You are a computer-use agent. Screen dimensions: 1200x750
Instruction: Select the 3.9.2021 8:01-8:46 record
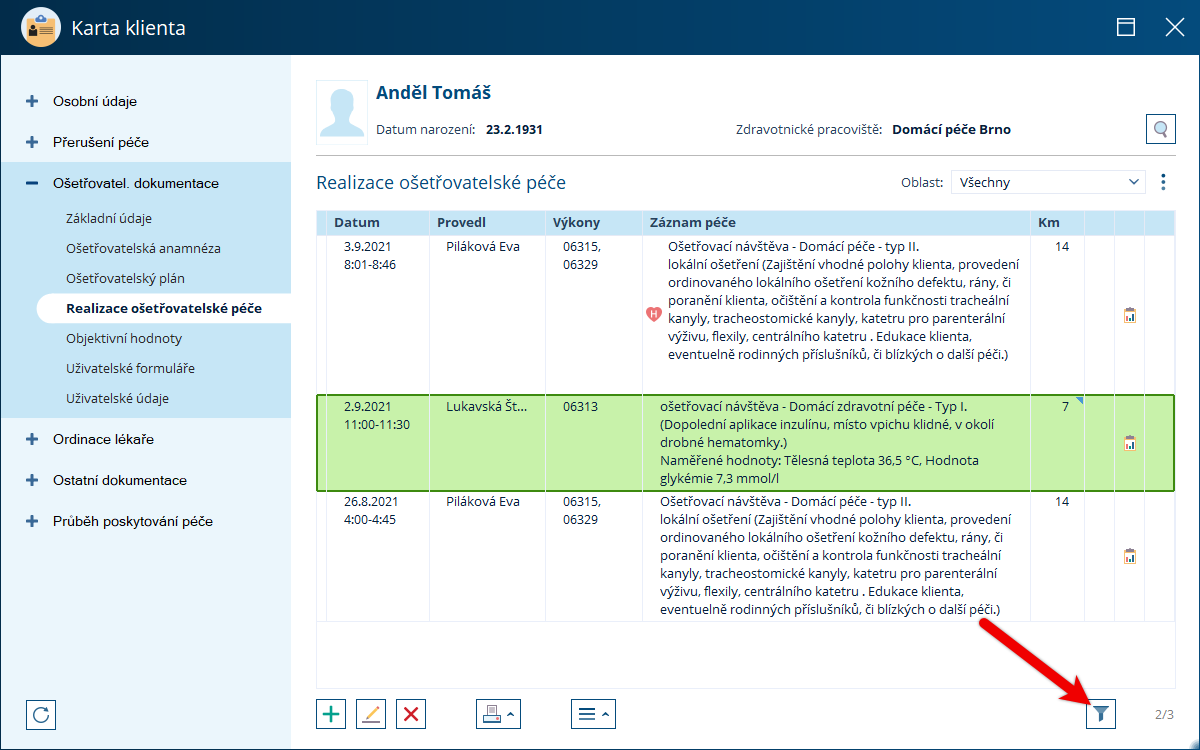[x=745, y=315]
